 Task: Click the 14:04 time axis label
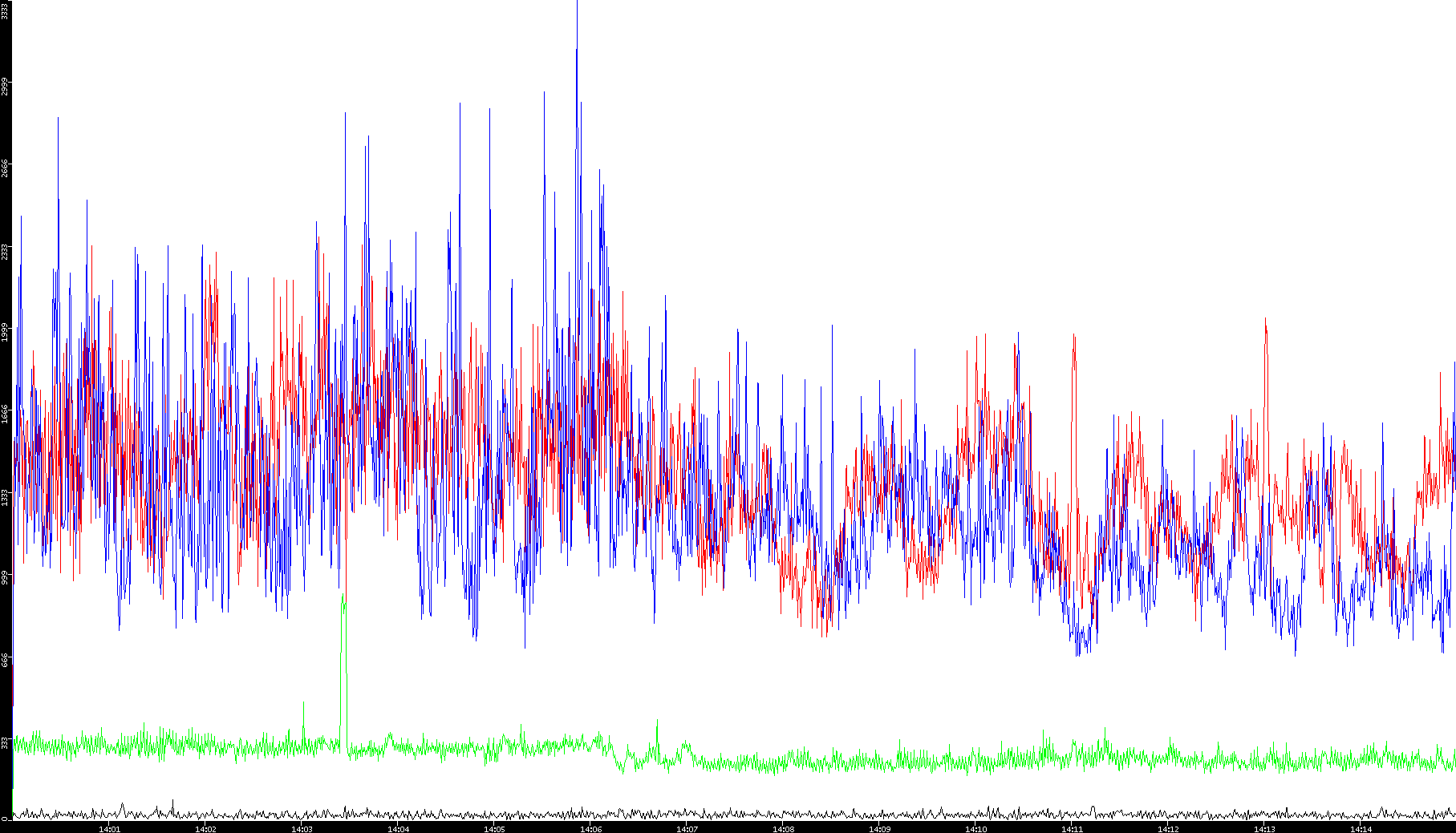(x=398, y=829)
